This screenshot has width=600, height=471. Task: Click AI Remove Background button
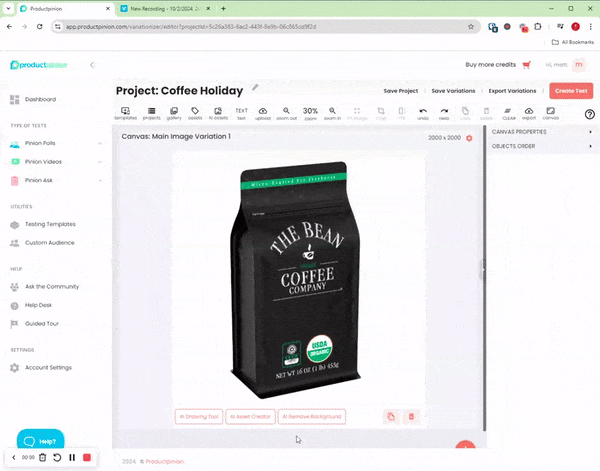[312, 416]
